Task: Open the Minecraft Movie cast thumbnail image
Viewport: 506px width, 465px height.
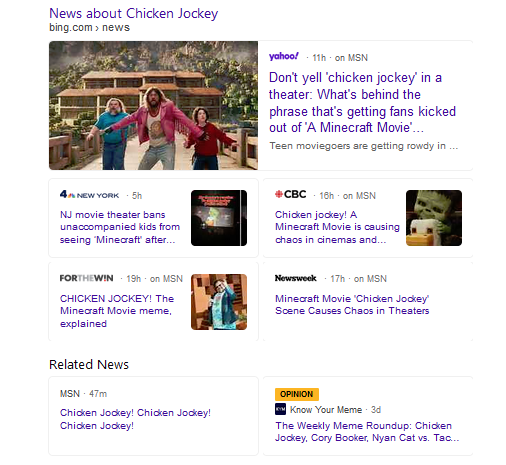Action: coord(153,105)
